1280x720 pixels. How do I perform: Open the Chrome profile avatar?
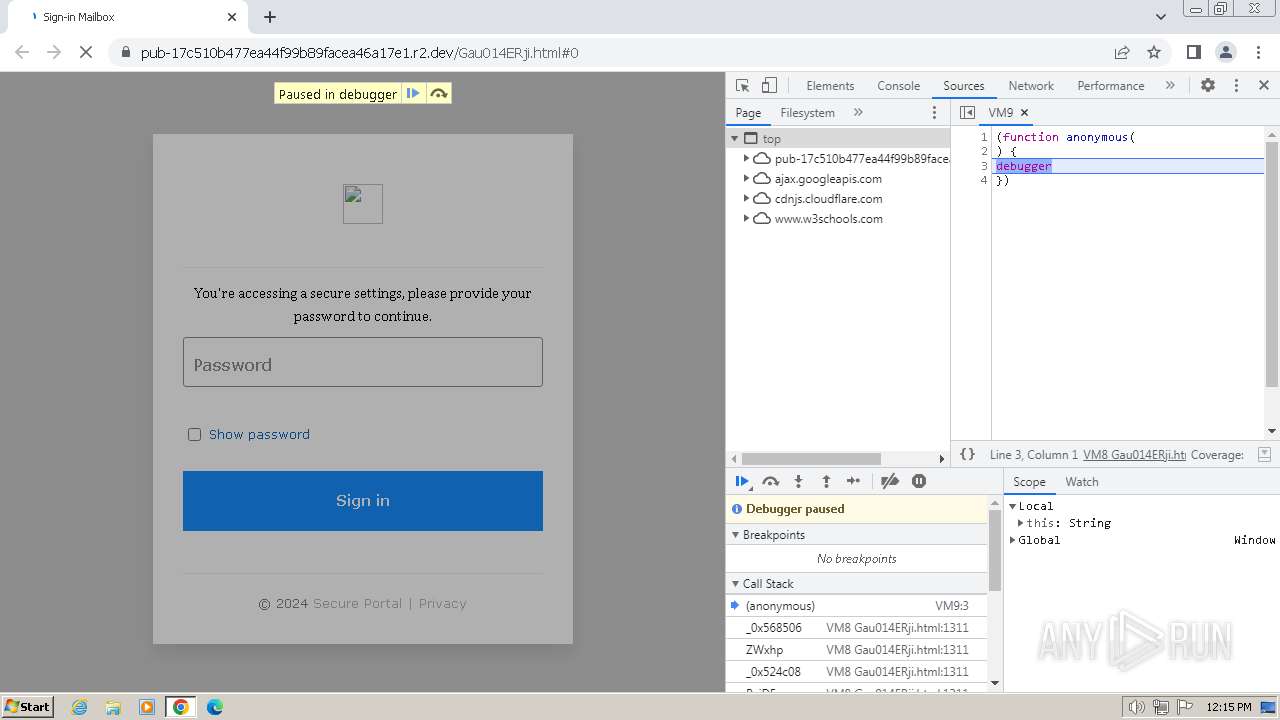pyautogui.click(x=1225, y=52)
